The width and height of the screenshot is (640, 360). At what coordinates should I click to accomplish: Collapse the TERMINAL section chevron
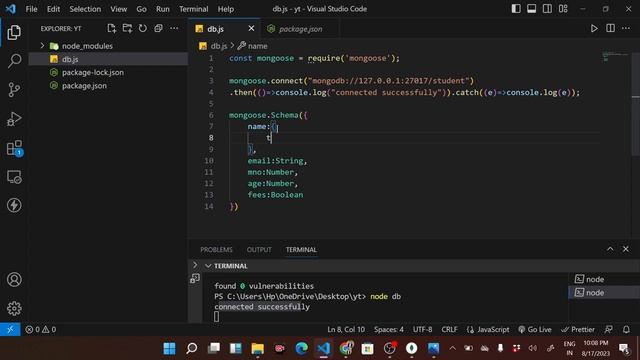pos(208,266)
